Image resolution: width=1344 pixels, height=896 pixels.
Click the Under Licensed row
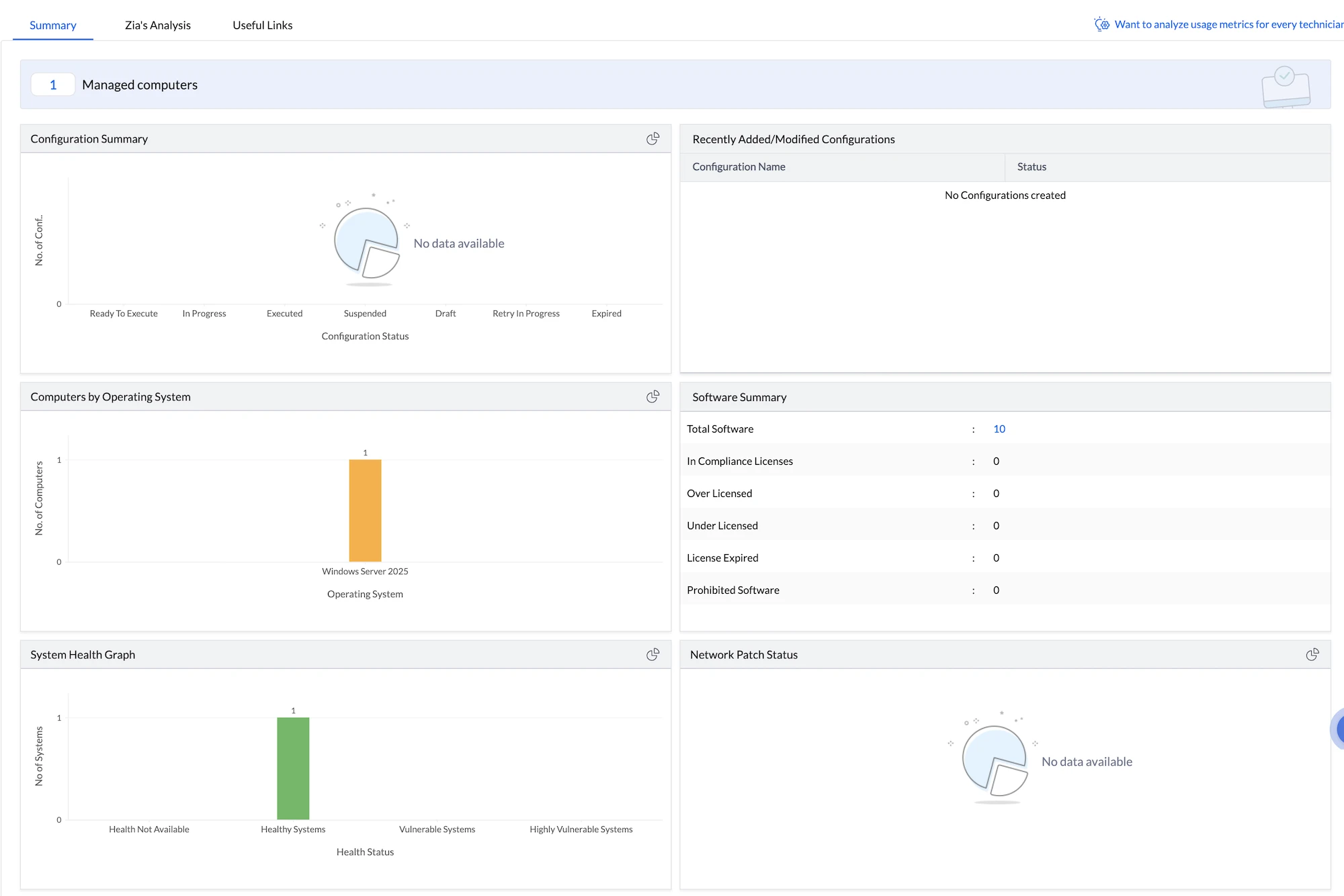[x=1005, y=525]
